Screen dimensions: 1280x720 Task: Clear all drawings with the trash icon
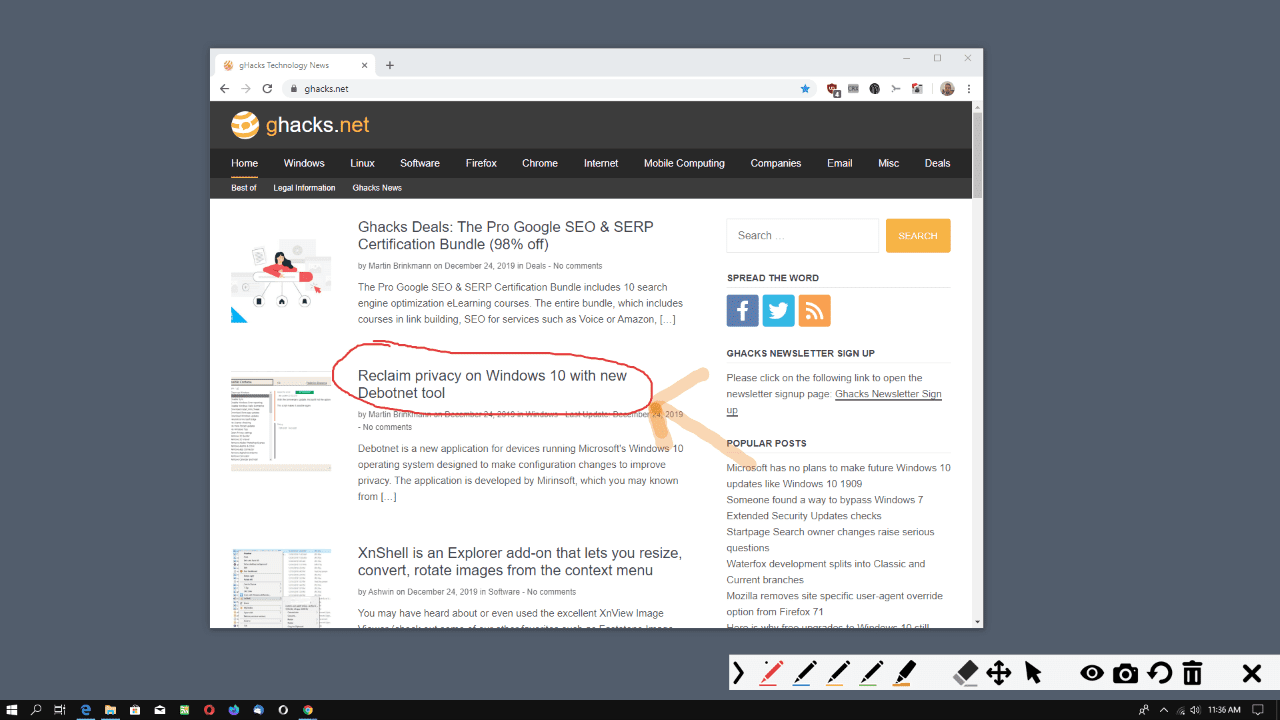[x=1192, y=673]
